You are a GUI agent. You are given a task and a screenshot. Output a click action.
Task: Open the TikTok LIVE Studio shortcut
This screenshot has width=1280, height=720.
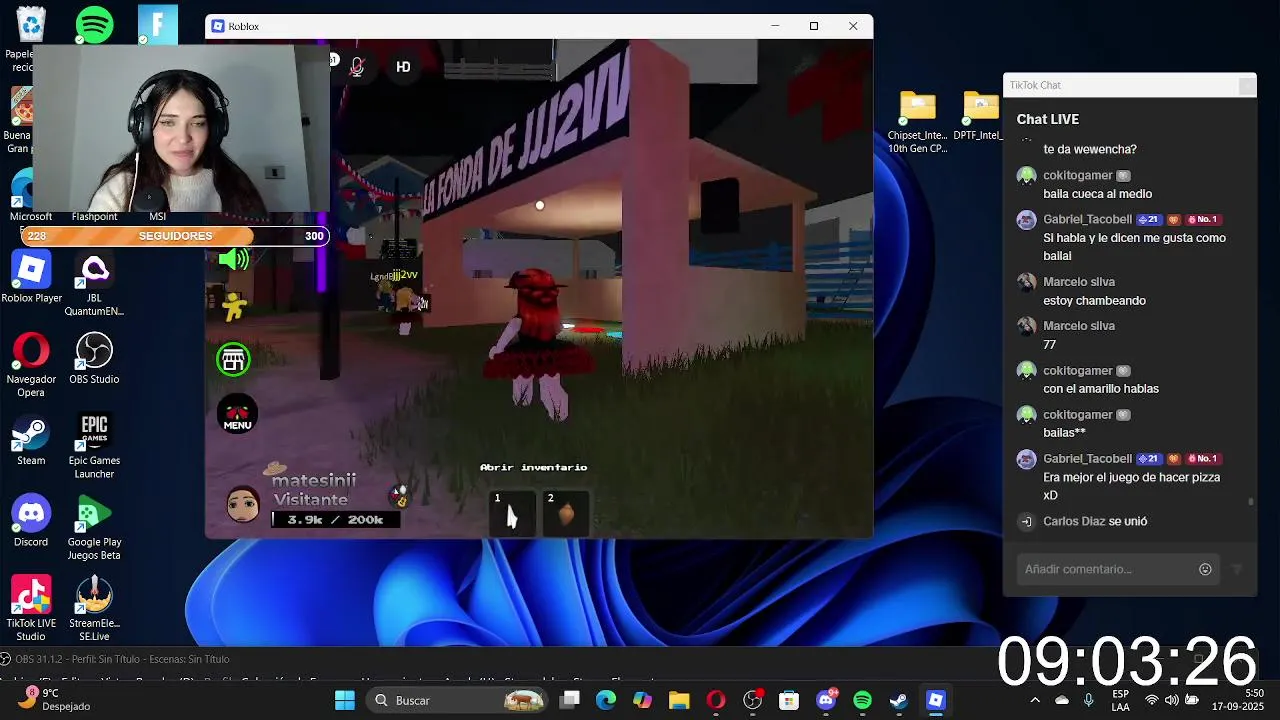[x=31, y=609]
